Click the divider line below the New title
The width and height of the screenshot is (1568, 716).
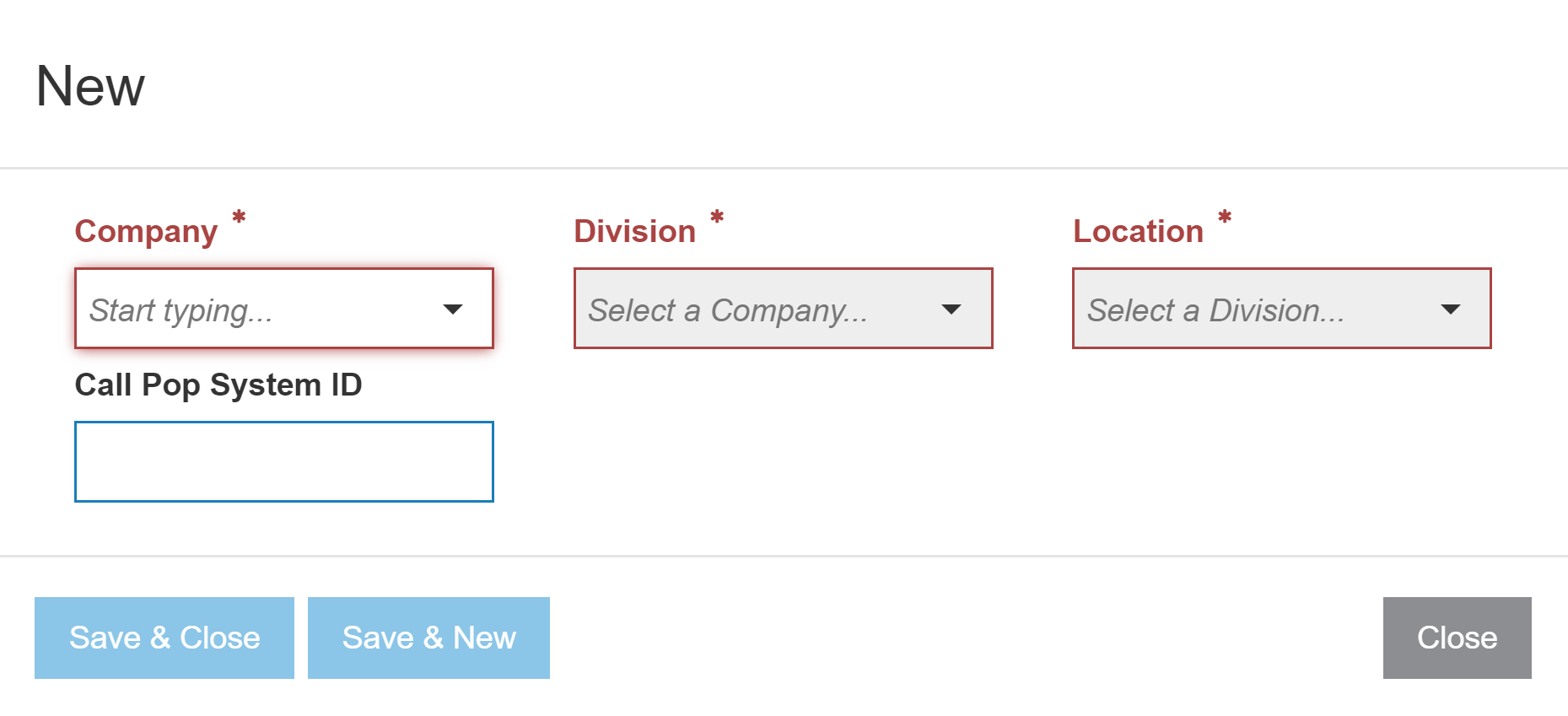point(784,168)
